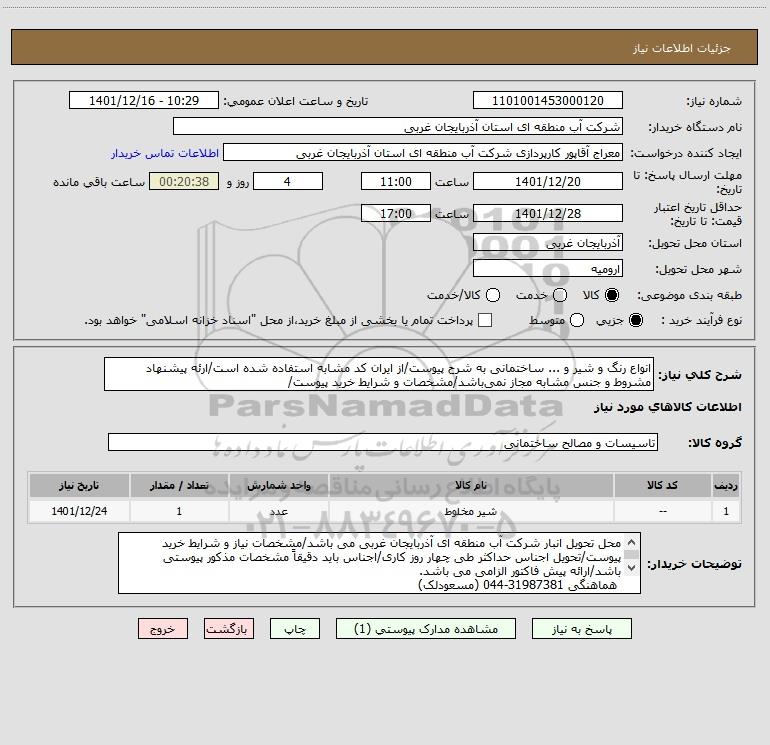The height and width of the screenshot is (745, 770).
Task: Select the متوسط purchase type radio
Action: click(x=577, y=320)
